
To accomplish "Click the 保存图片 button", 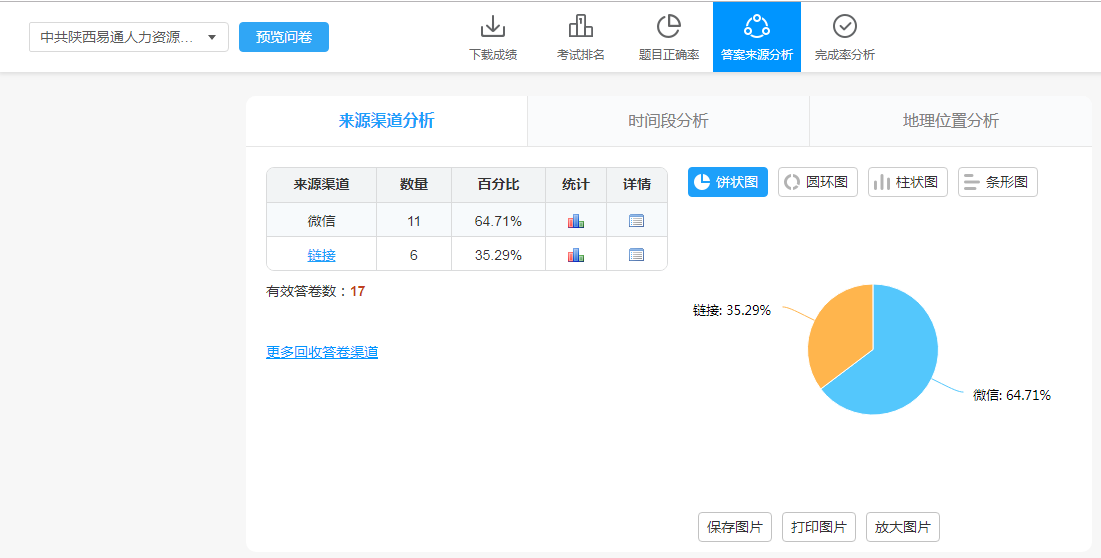I will 734,527.
